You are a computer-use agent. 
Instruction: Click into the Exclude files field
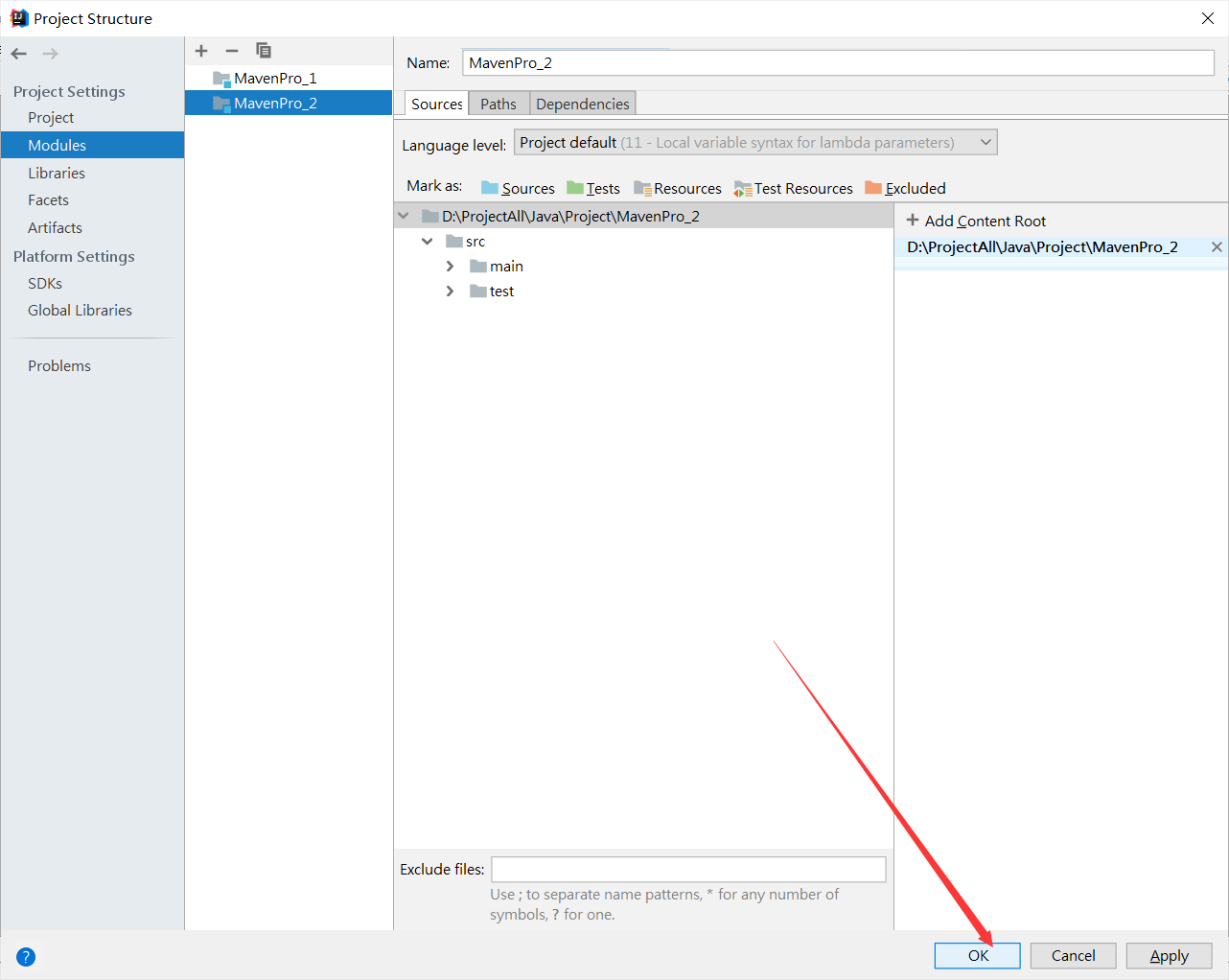point(688,869)
